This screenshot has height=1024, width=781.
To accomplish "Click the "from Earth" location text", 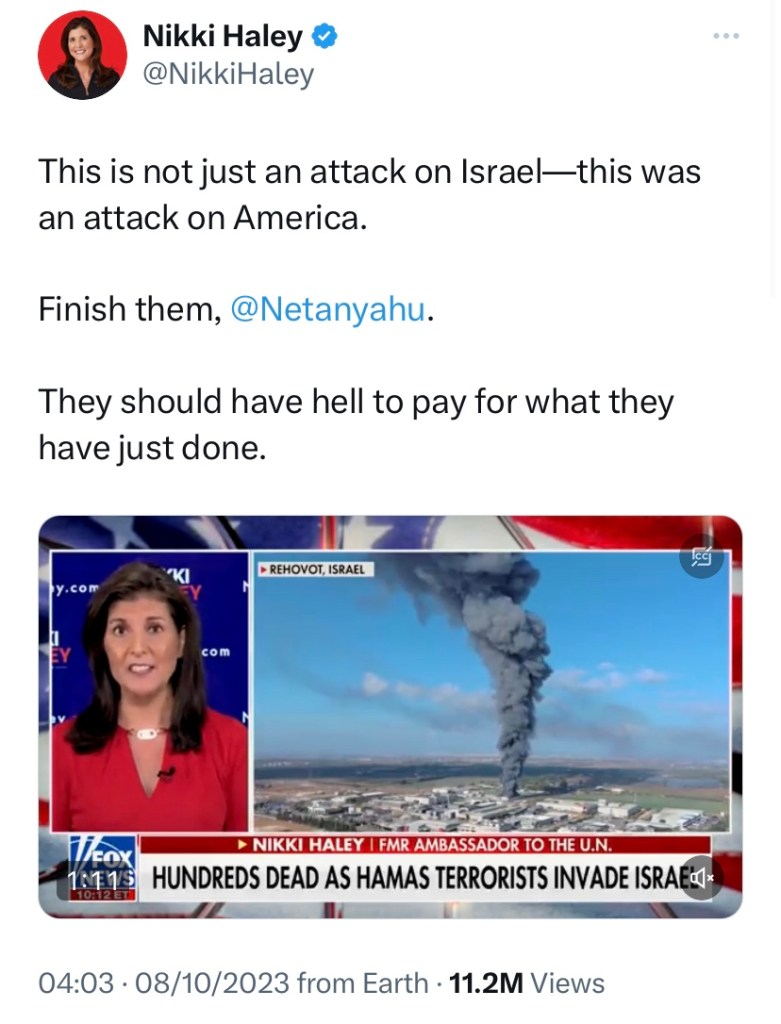I will (362, 983).
